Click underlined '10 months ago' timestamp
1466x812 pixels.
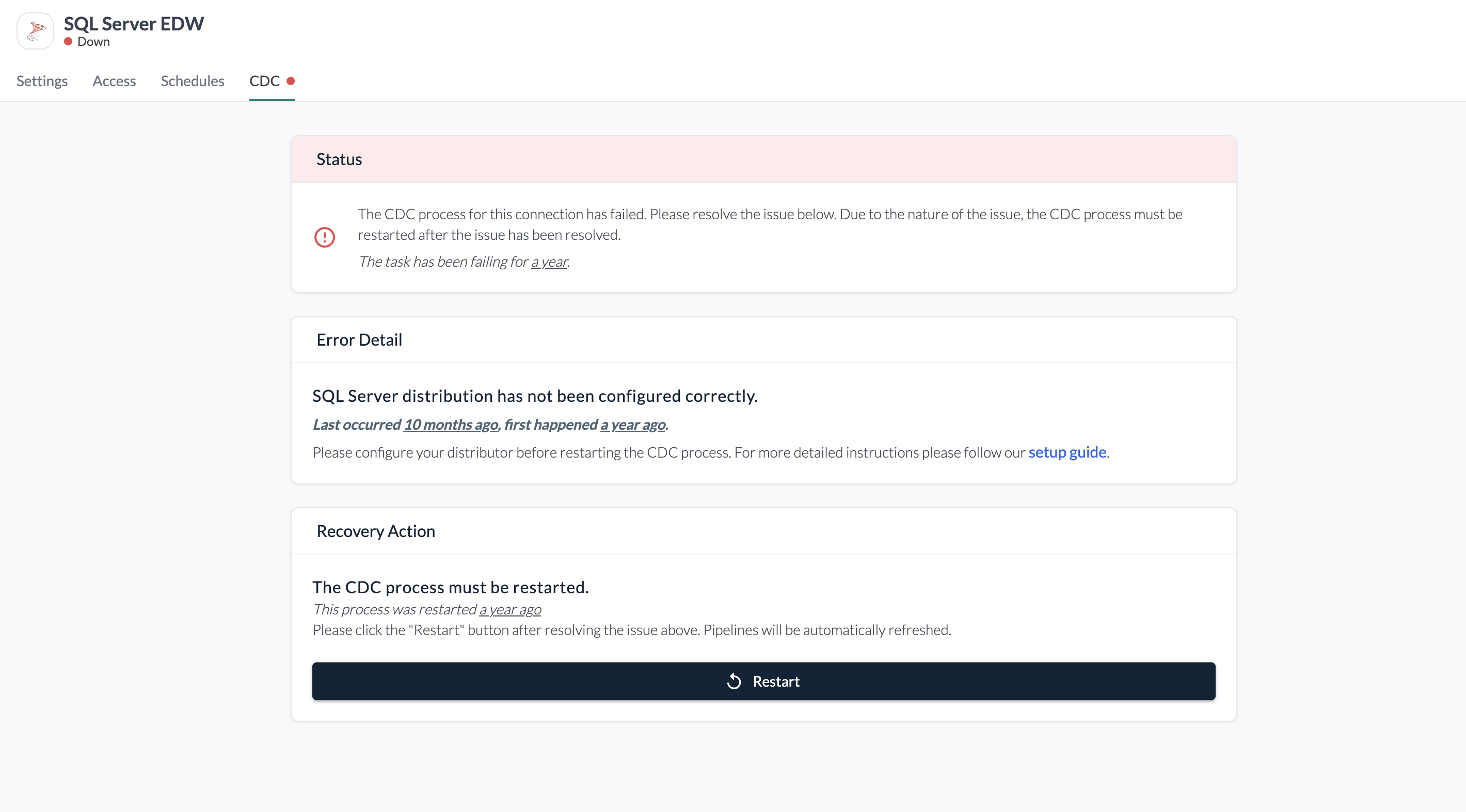point(451,424)
